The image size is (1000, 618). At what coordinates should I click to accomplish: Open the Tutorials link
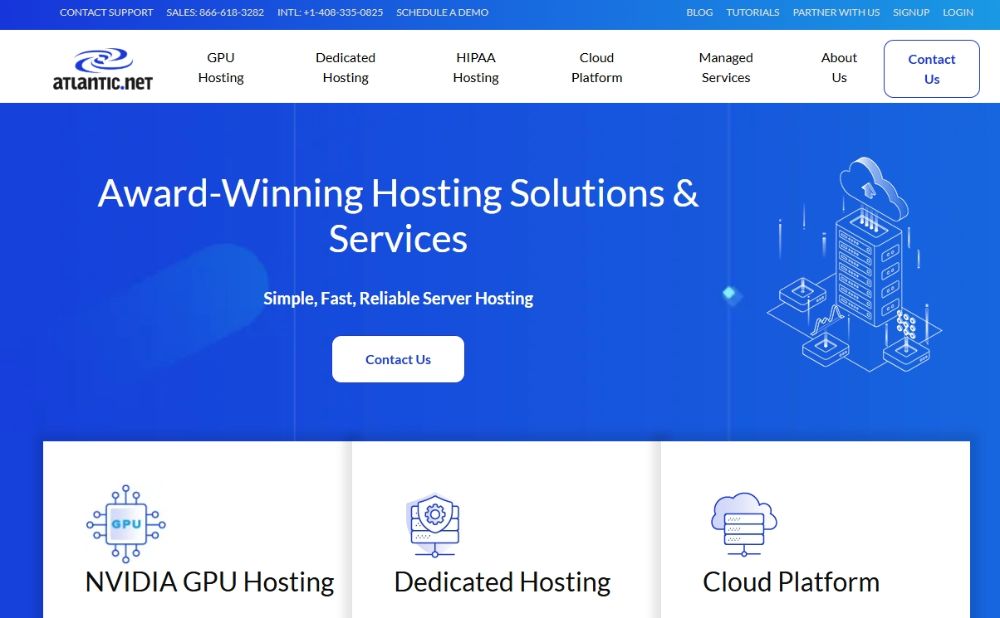click(753, 12)
